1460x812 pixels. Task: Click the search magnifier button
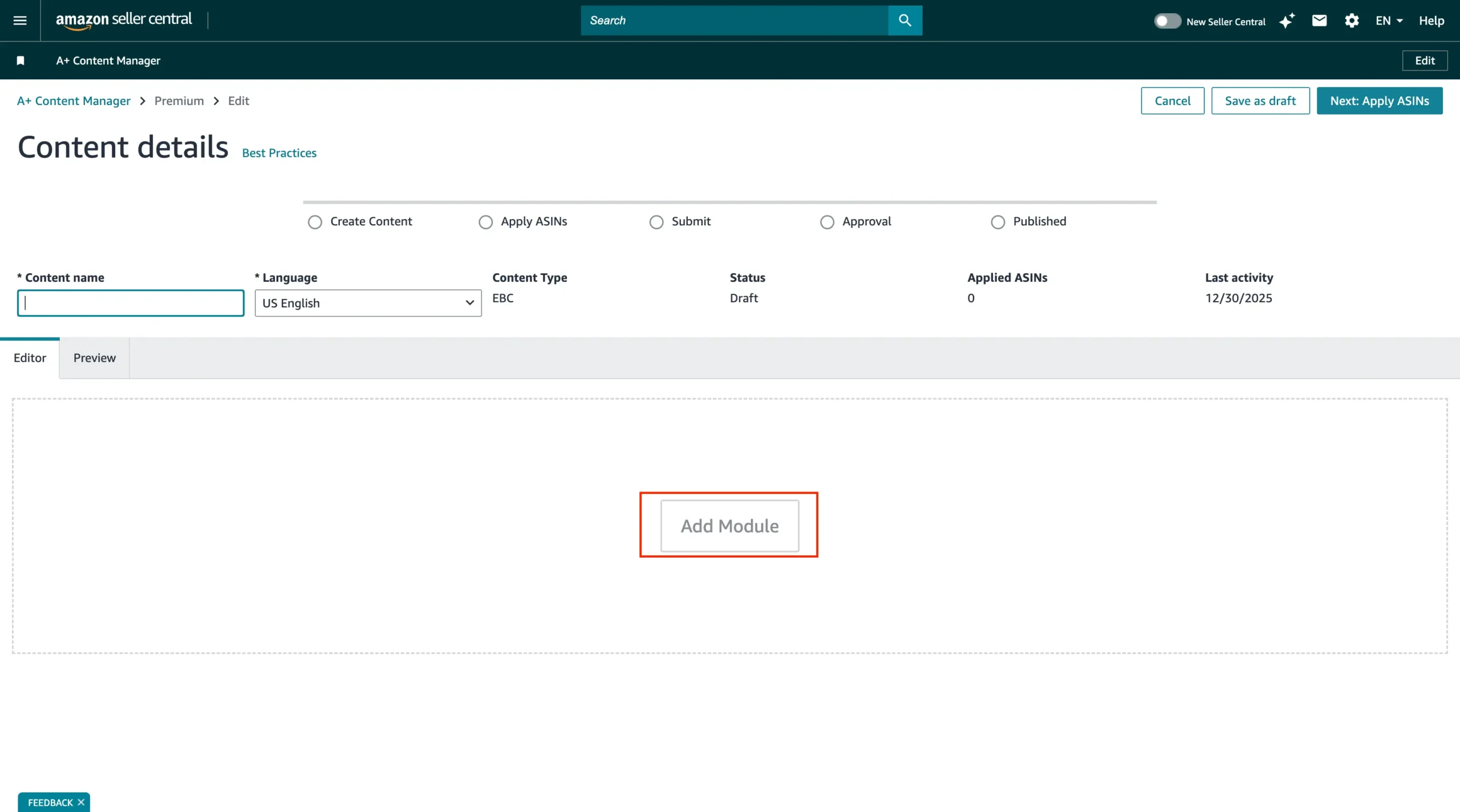pos(905,21)
